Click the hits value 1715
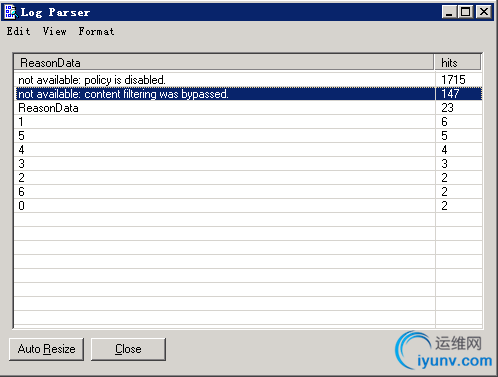 [453, 80]
